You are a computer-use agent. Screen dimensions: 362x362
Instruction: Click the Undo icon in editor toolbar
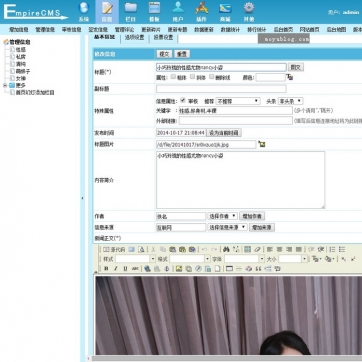coord(204,249)
